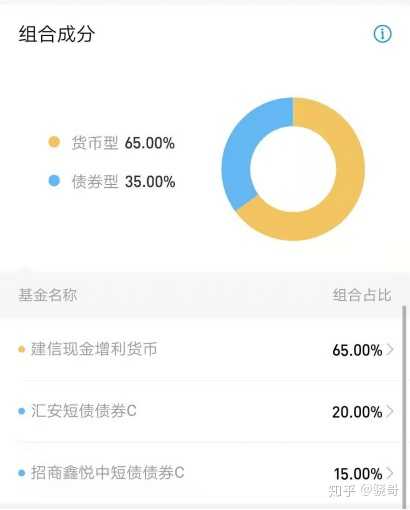
Task: Click the 组合成分 section title
Action: (x=57, y=34)
